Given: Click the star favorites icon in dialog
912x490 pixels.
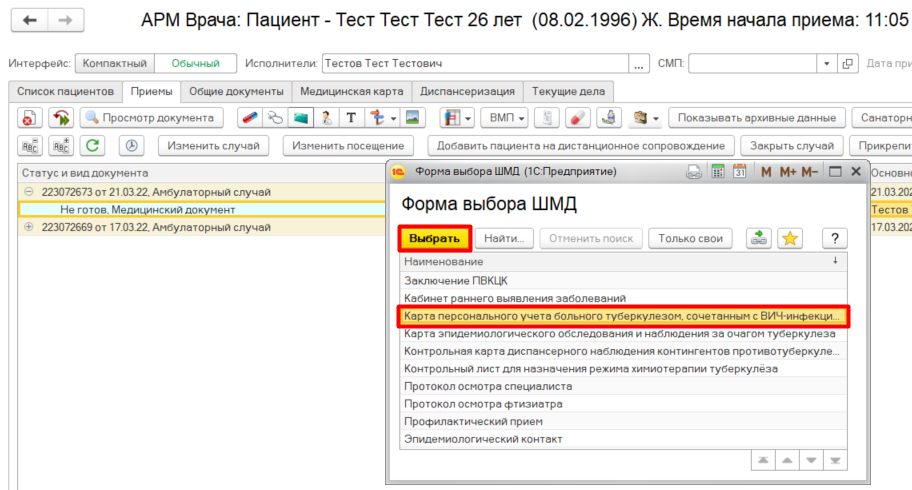Looking at the screenshot, I should pyautogui.click(x=790, y=238).
